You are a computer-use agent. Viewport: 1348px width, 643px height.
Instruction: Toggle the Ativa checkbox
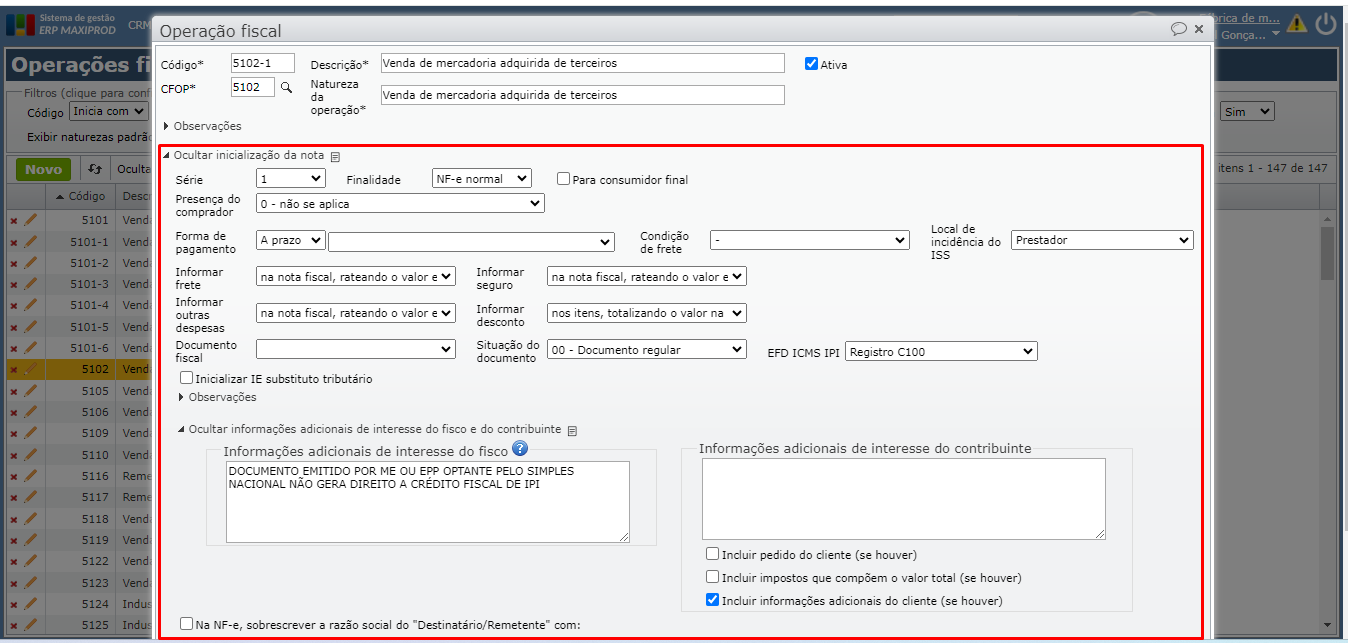tap(811, 63)
